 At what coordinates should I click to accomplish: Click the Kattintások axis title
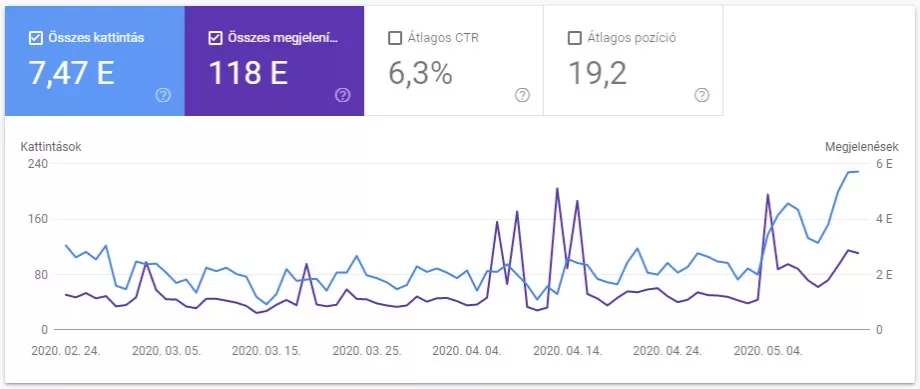[51, 147]
